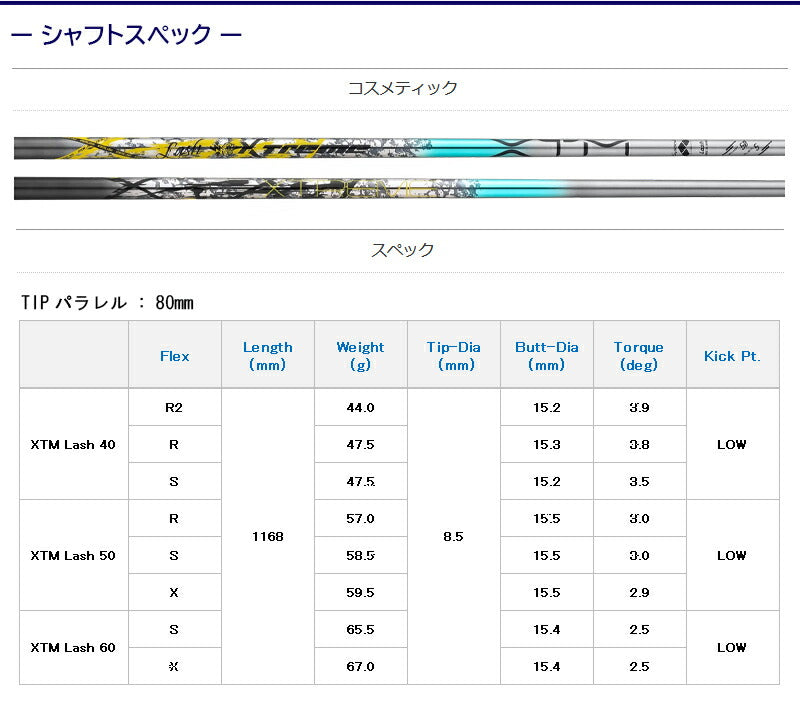Click the 44.0 weight cell
800x726 pixels.
coord(361,407)
